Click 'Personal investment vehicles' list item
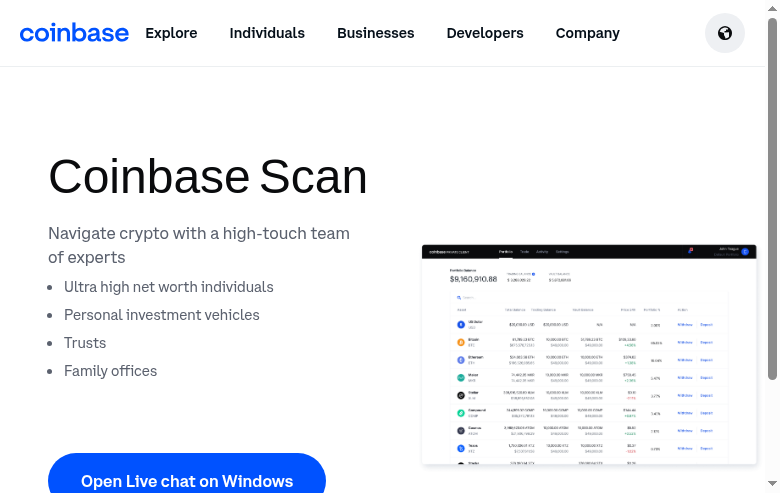Viewport: 780px width, 493px height. coord(162,315)
